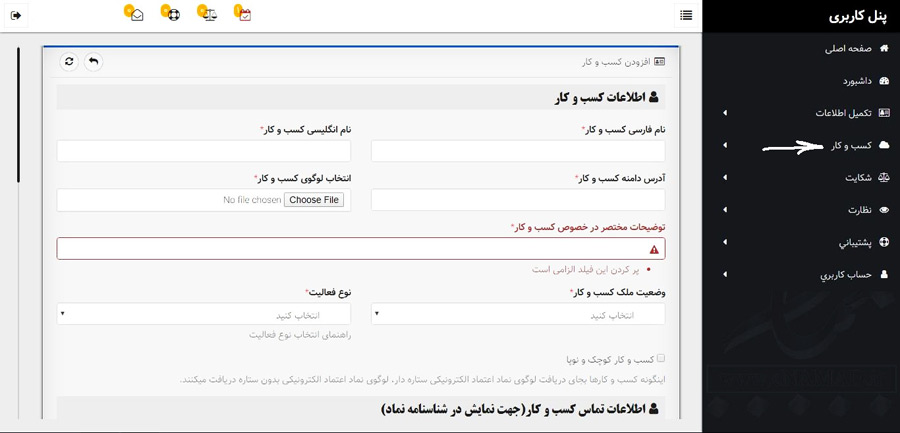Click the calendar check icon in top bar
The image size is (900, 433).
point(244,14)
